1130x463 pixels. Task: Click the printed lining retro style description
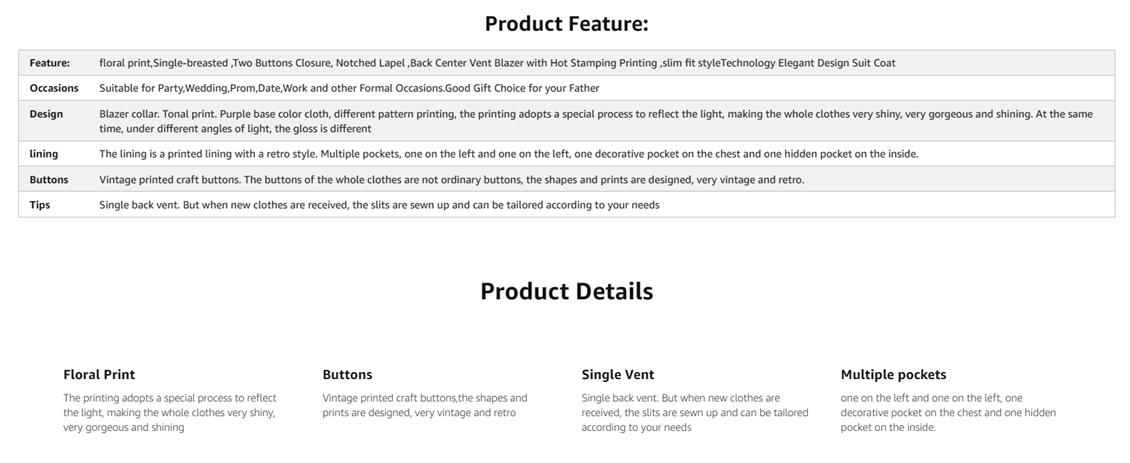click(508, 154)
